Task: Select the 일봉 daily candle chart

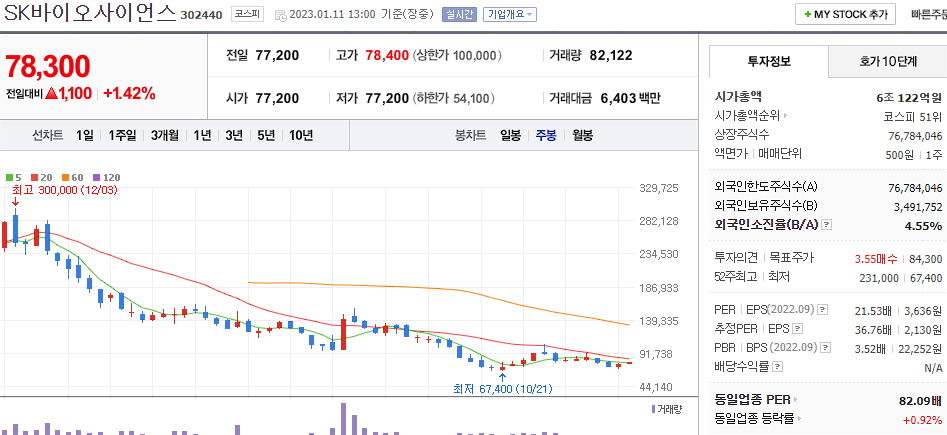Action: 510,135
